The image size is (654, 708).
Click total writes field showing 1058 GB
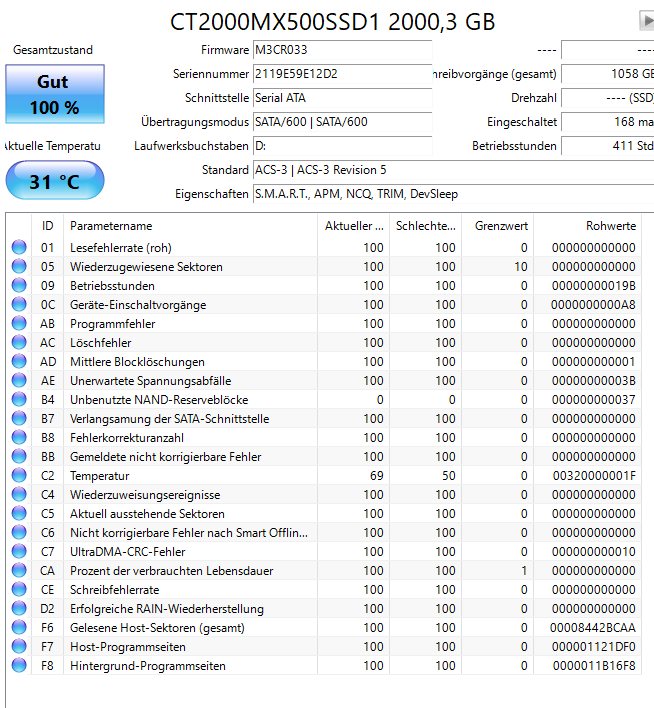click(x=607, y=74)
